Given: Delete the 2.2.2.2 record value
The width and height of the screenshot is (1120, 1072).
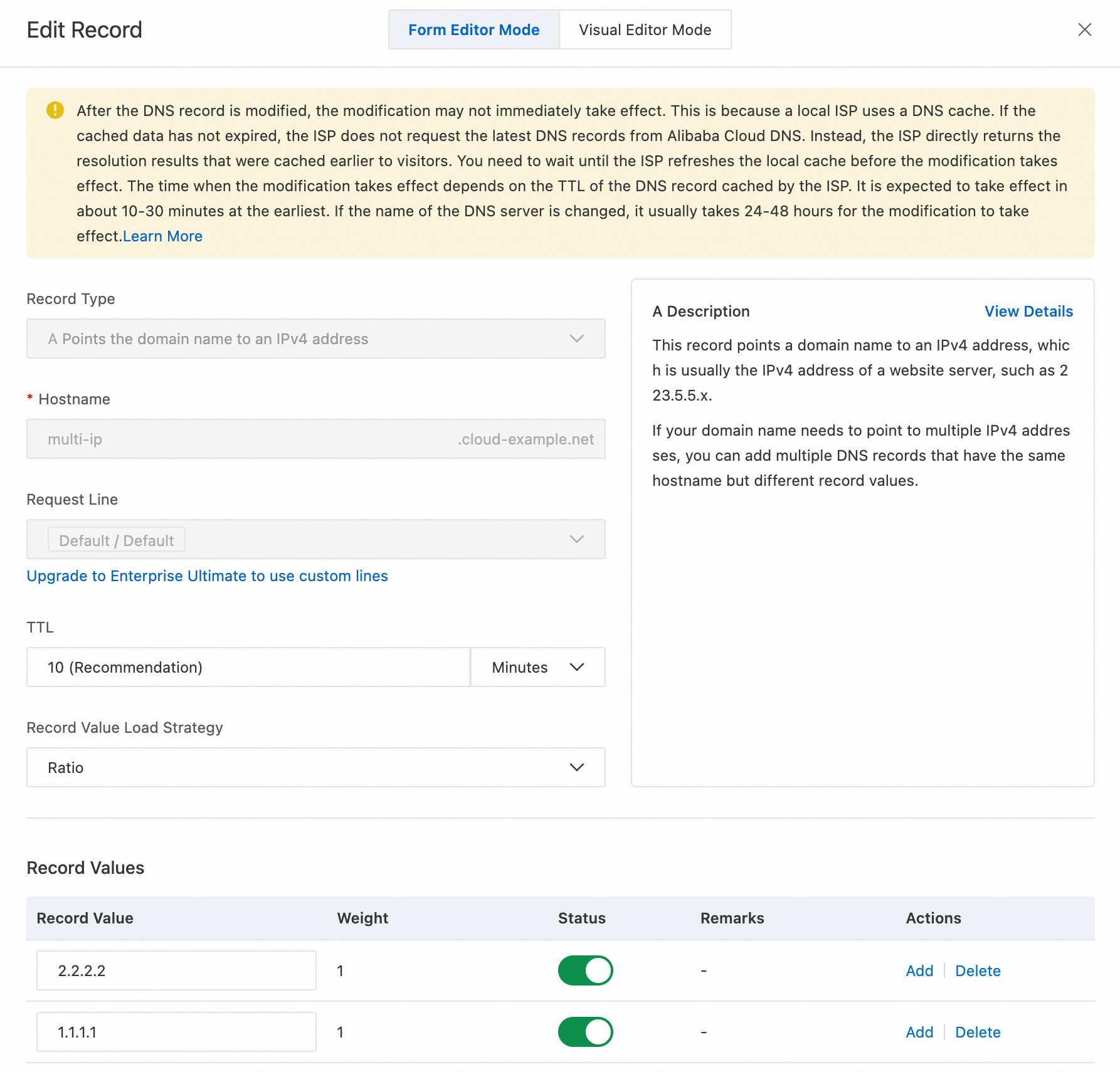Looking at the screenshot, I should pyautogui.click(x=978, y=970).
